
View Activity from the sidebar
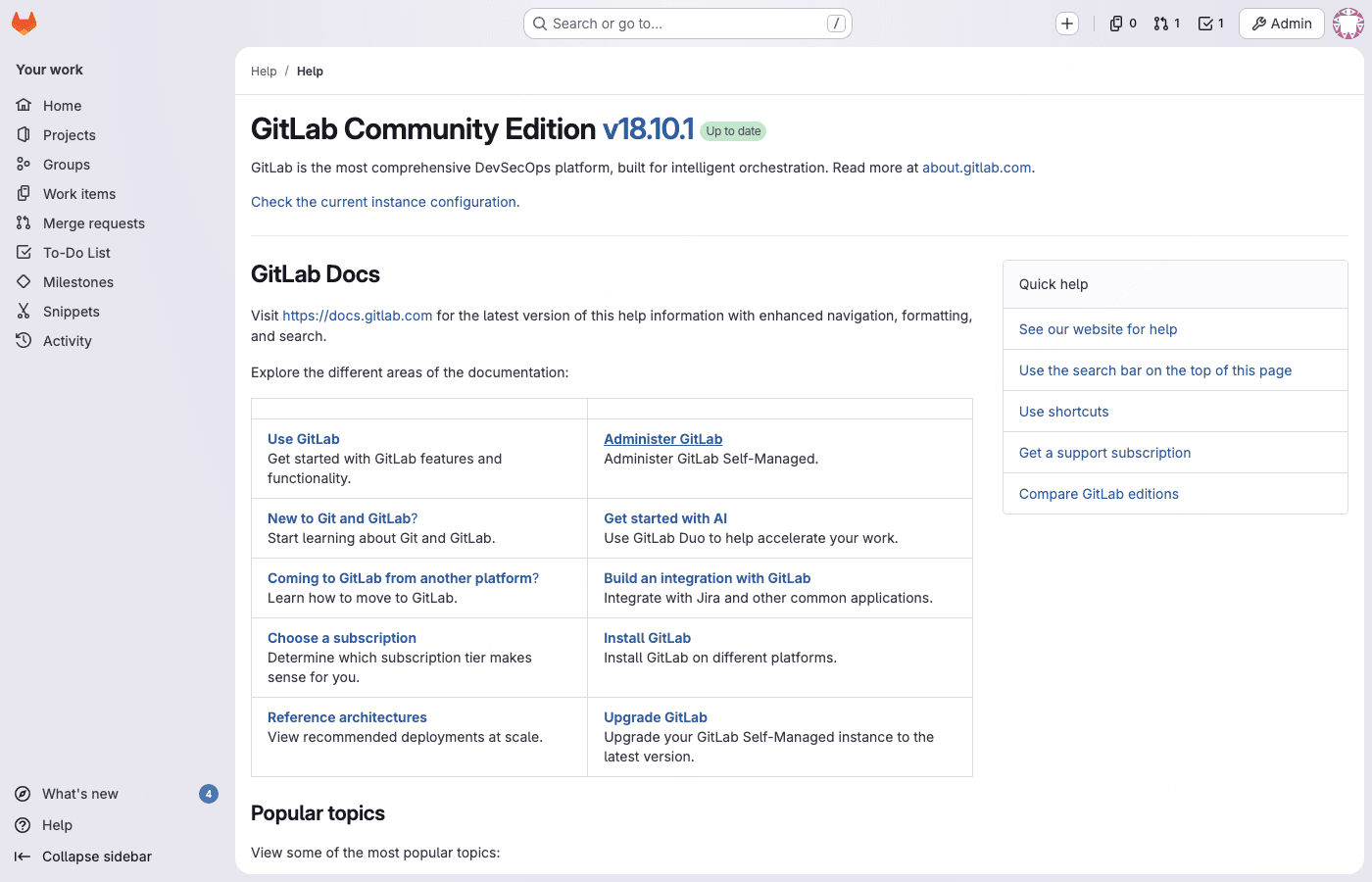tap(67, 340)
